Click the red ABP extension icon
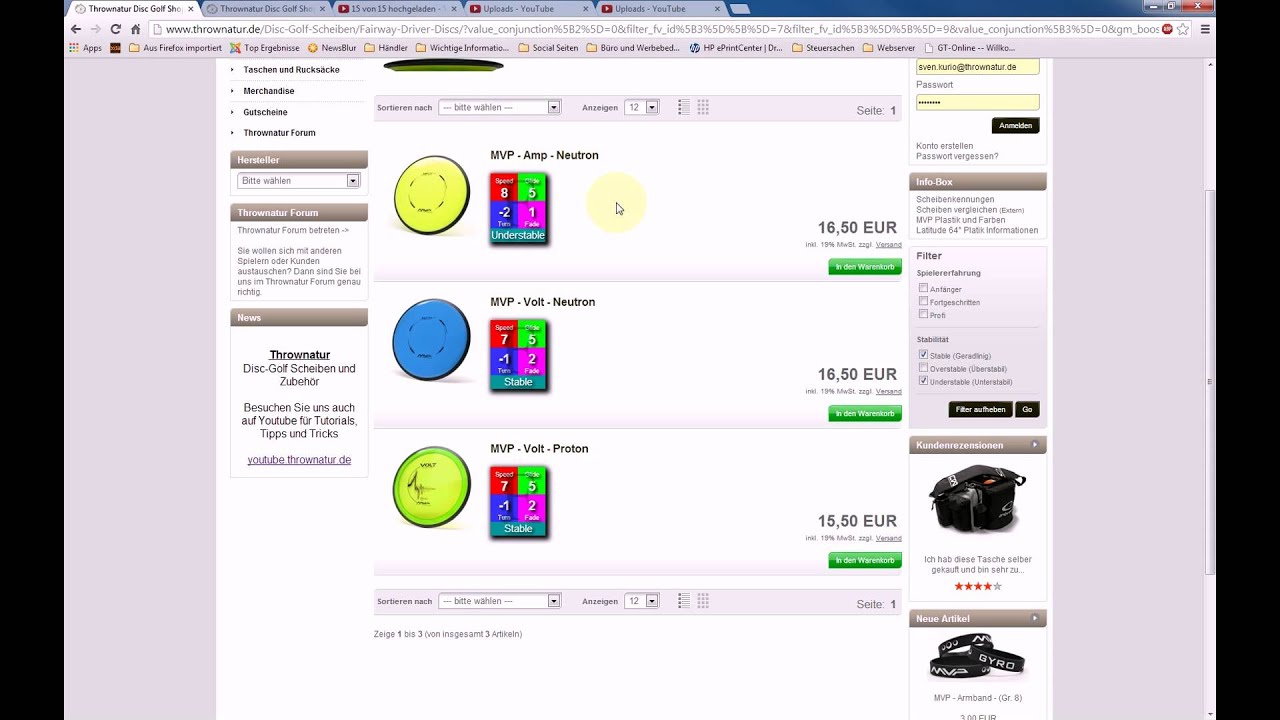Viewport: 1280px width, 720px height. [1167, 29]
